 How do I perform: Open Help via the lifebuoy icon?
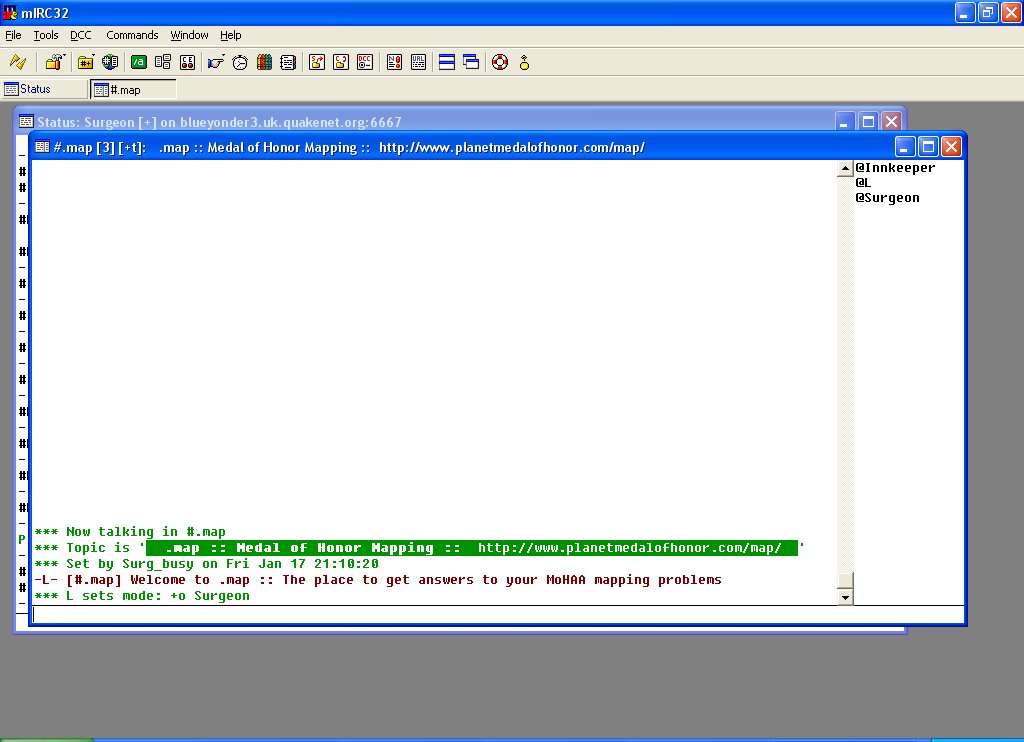[500, 62]
